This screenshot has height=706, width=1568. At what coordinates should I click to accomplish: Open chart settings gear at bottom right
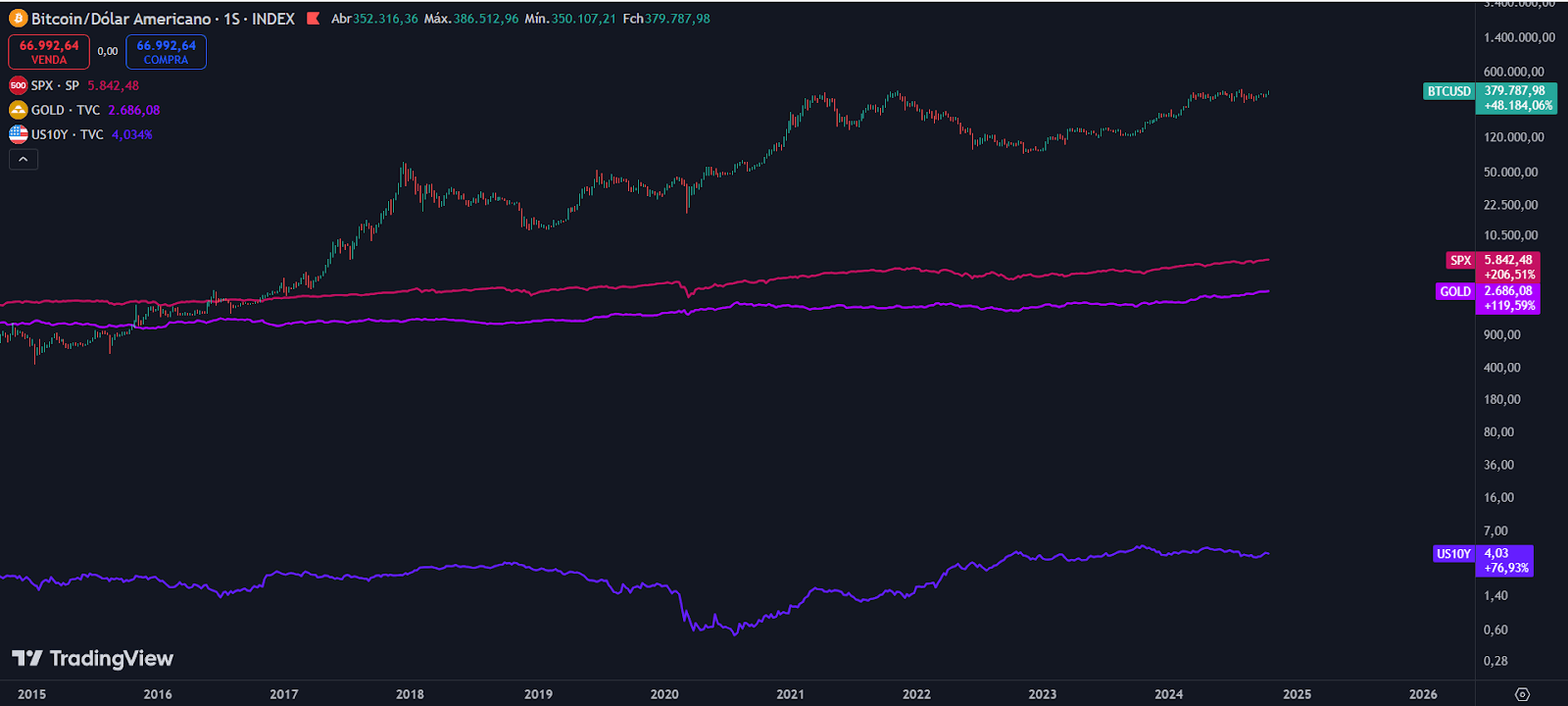pos(1522,694)
